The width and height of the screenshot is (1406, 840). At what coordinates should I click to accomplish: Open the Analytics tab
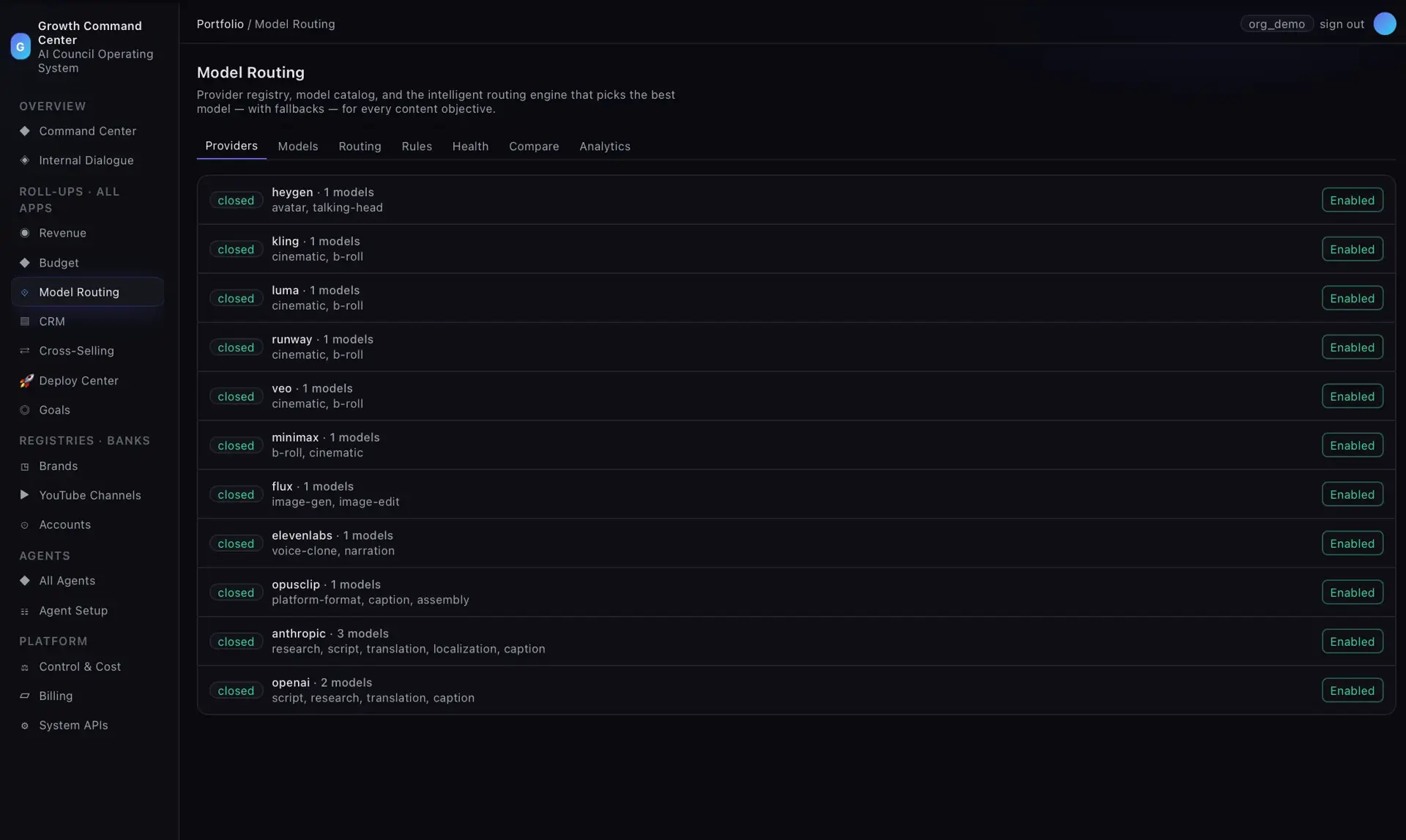(x=605, y=146)
